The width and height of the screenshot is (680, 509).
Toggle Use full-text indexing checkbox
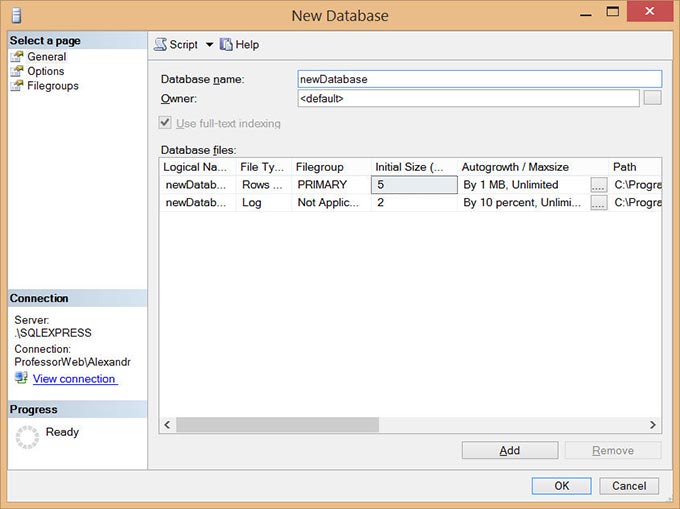pyautogui.click(x=165, y=123)
